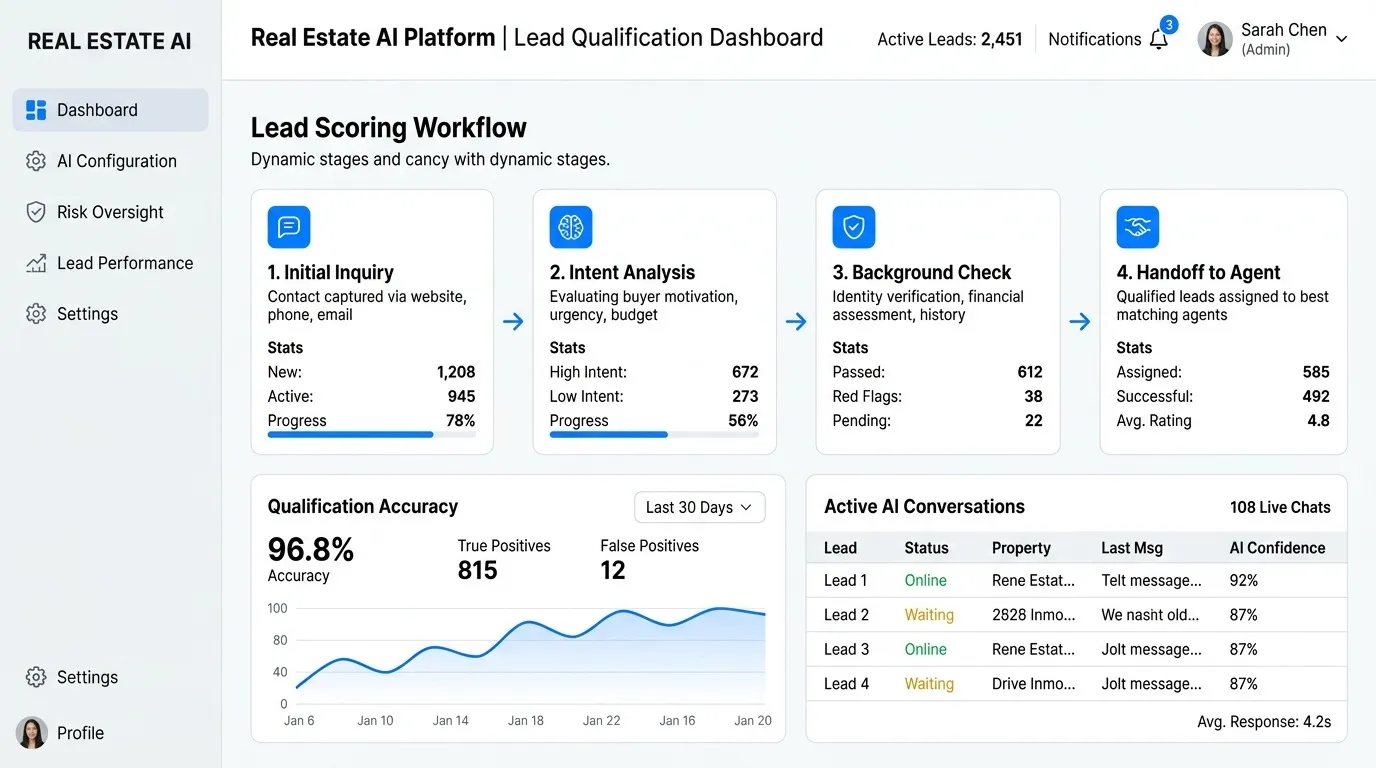The height and width of the screenshot is (768, 1376).
Task: Click the '2. Intent Analysis' card title
Action: (x=622, y=272)
